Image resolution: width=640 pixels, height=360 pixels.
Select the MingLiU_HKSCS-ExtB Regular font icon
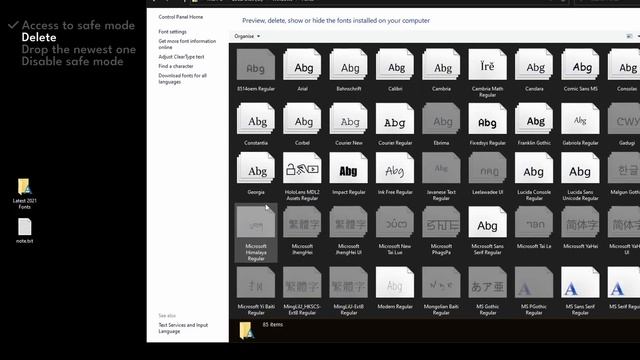302,282
